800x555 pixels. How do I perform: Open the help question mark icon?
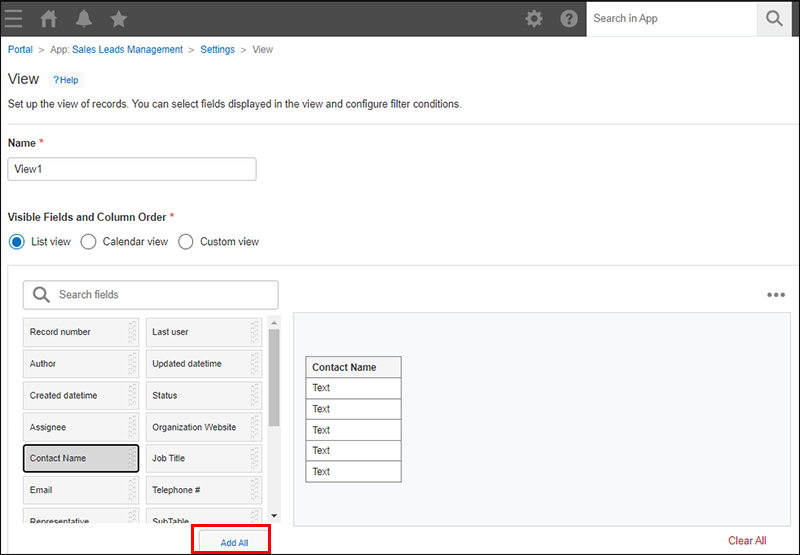click(x=569, y=18)
